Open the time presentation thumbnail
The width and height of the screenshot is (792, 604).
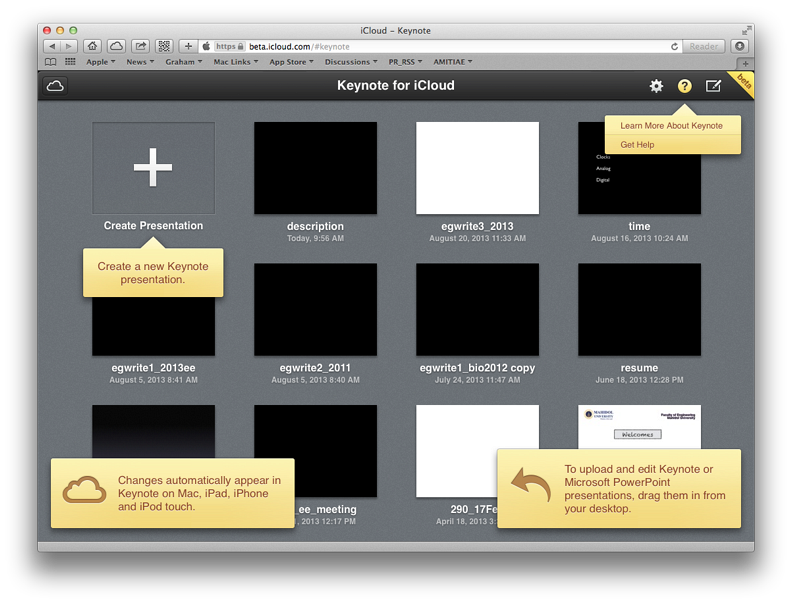coord(639,184)
